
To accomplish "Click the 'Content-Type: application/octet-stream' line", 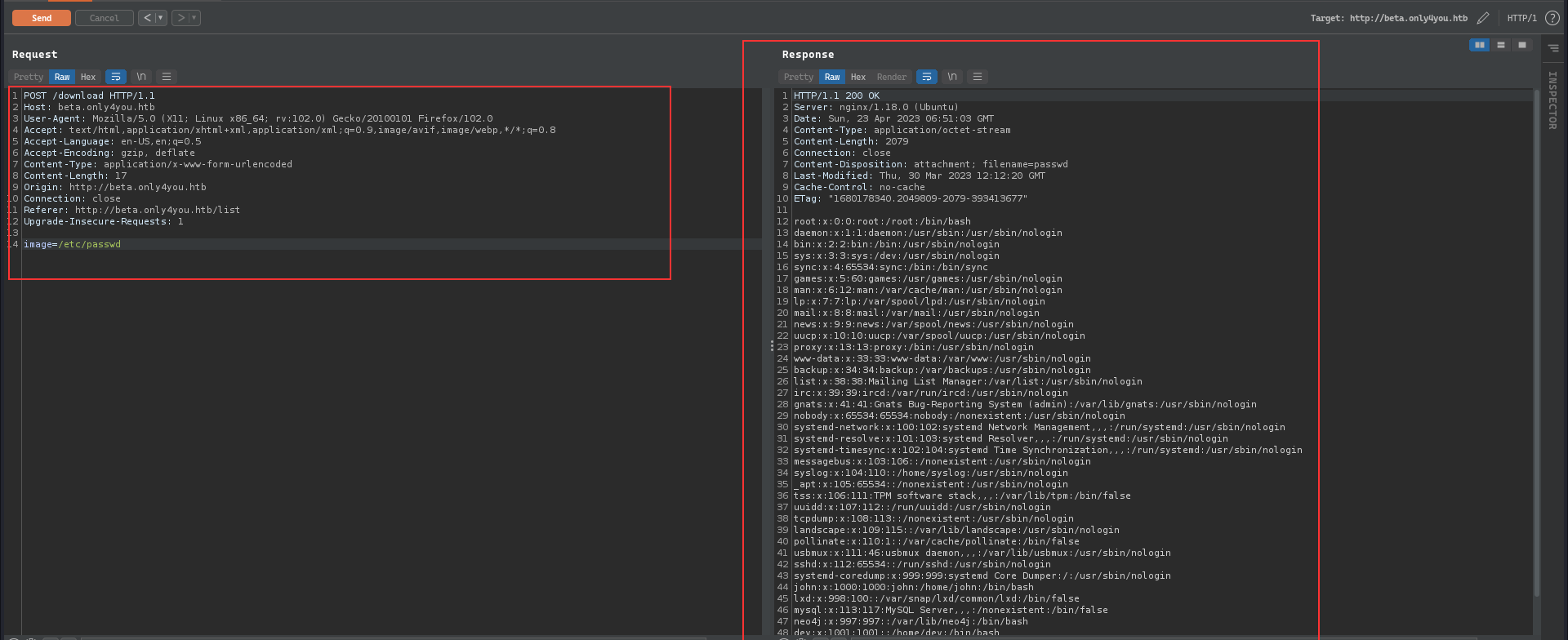I will tap(902, 130).
